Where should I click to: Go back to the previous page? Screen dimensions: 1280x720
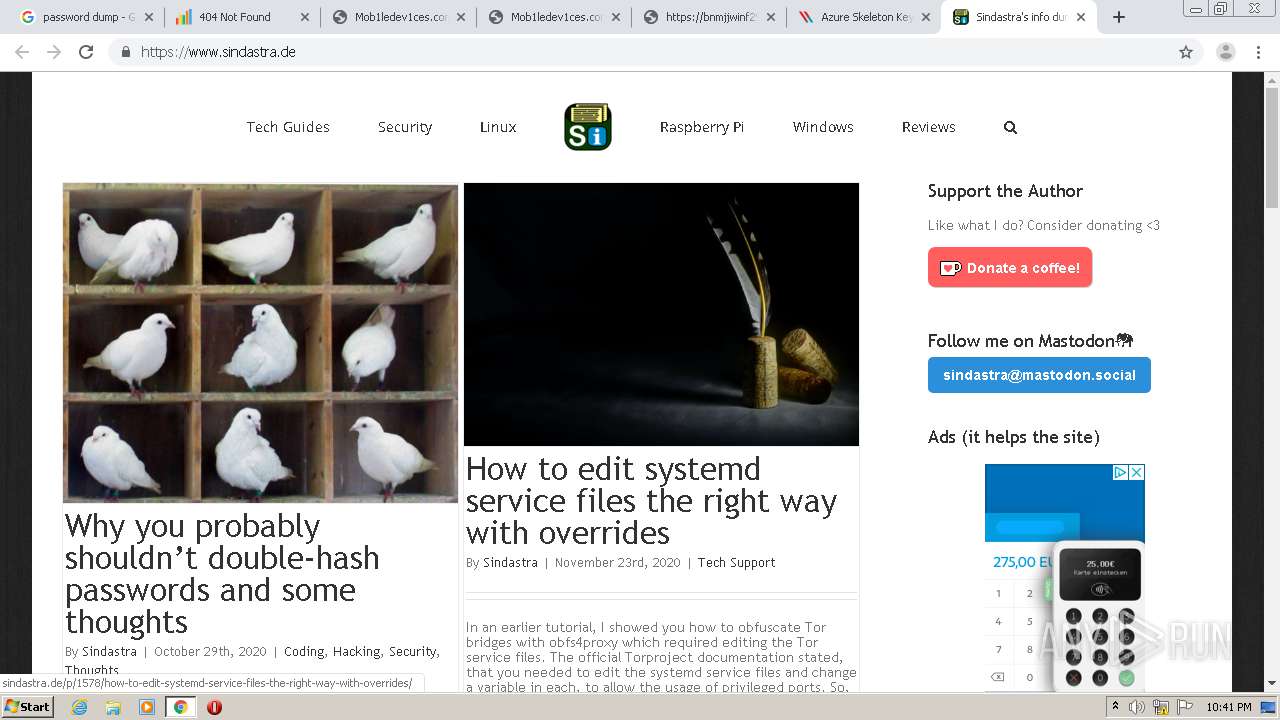22,52
